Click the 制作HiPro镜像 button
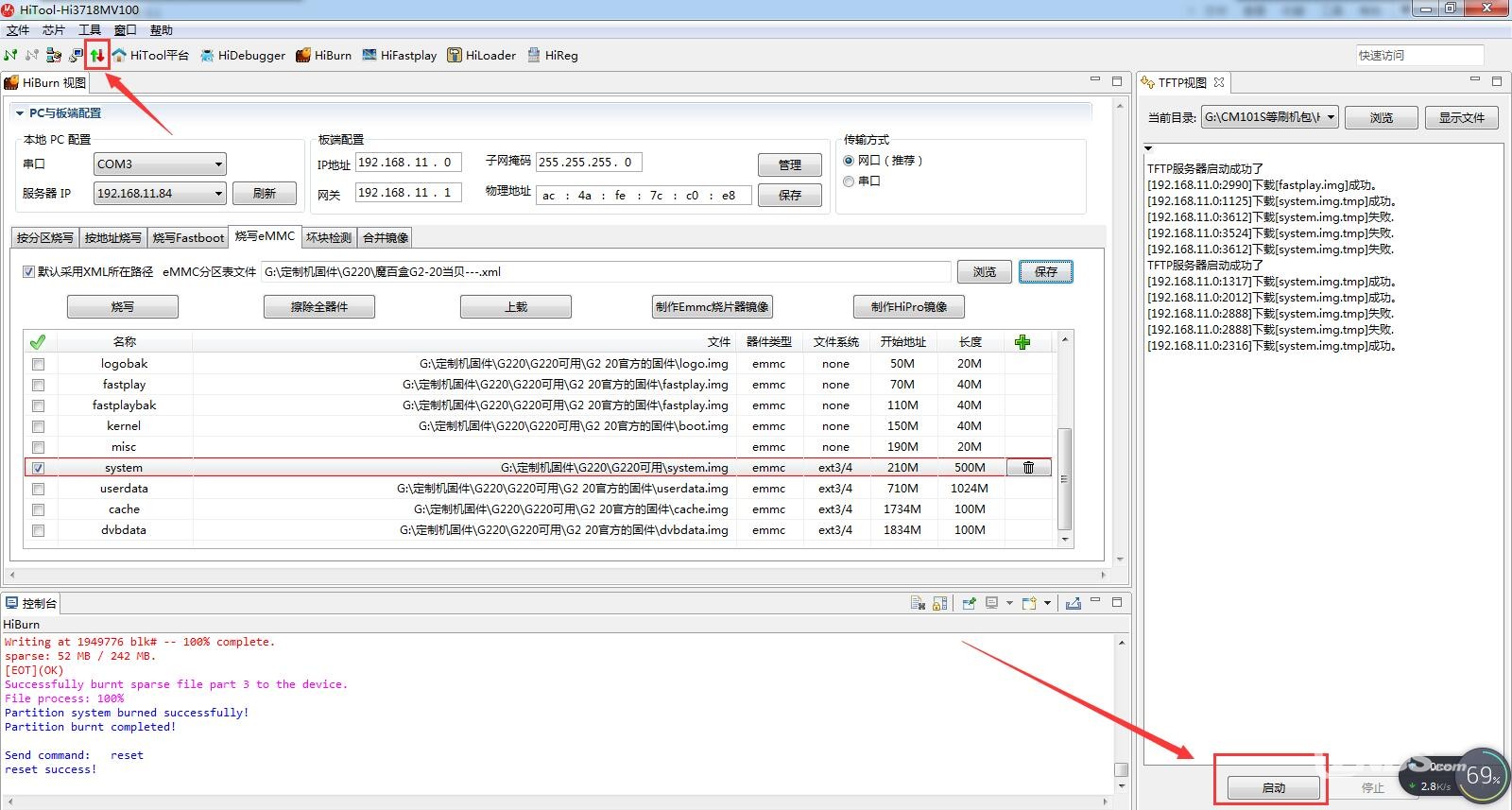Image resolution: width=1512 pixels, height=810 pixels. 909,307
